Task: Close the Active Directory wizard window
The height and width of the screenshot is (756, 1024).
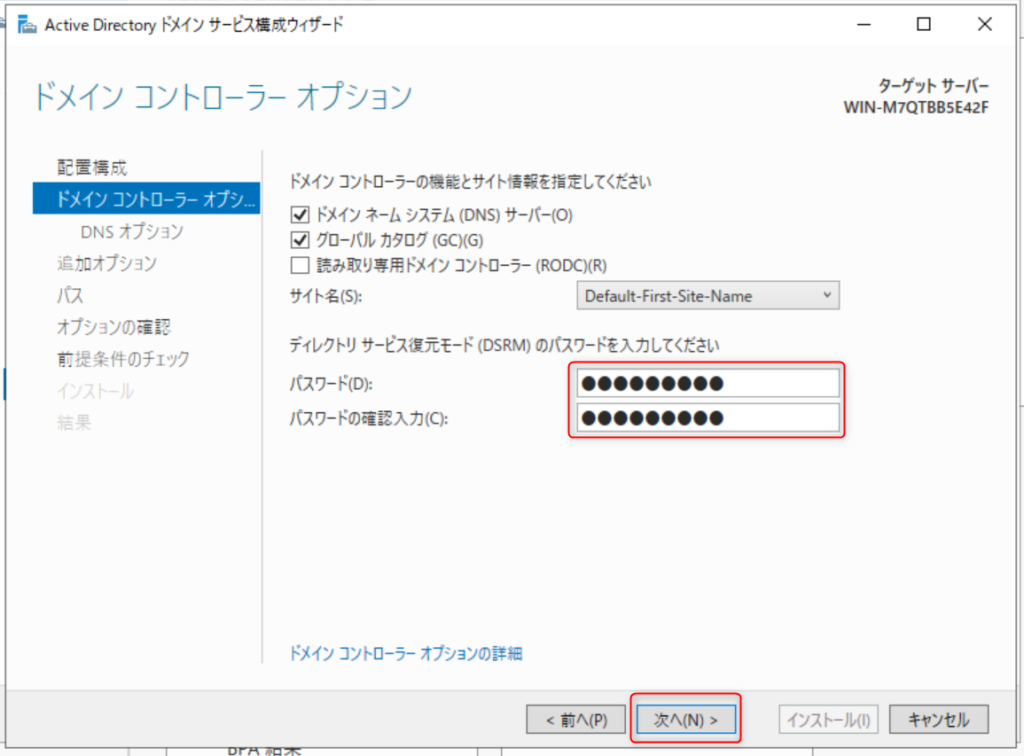Action: click(984, 25)
